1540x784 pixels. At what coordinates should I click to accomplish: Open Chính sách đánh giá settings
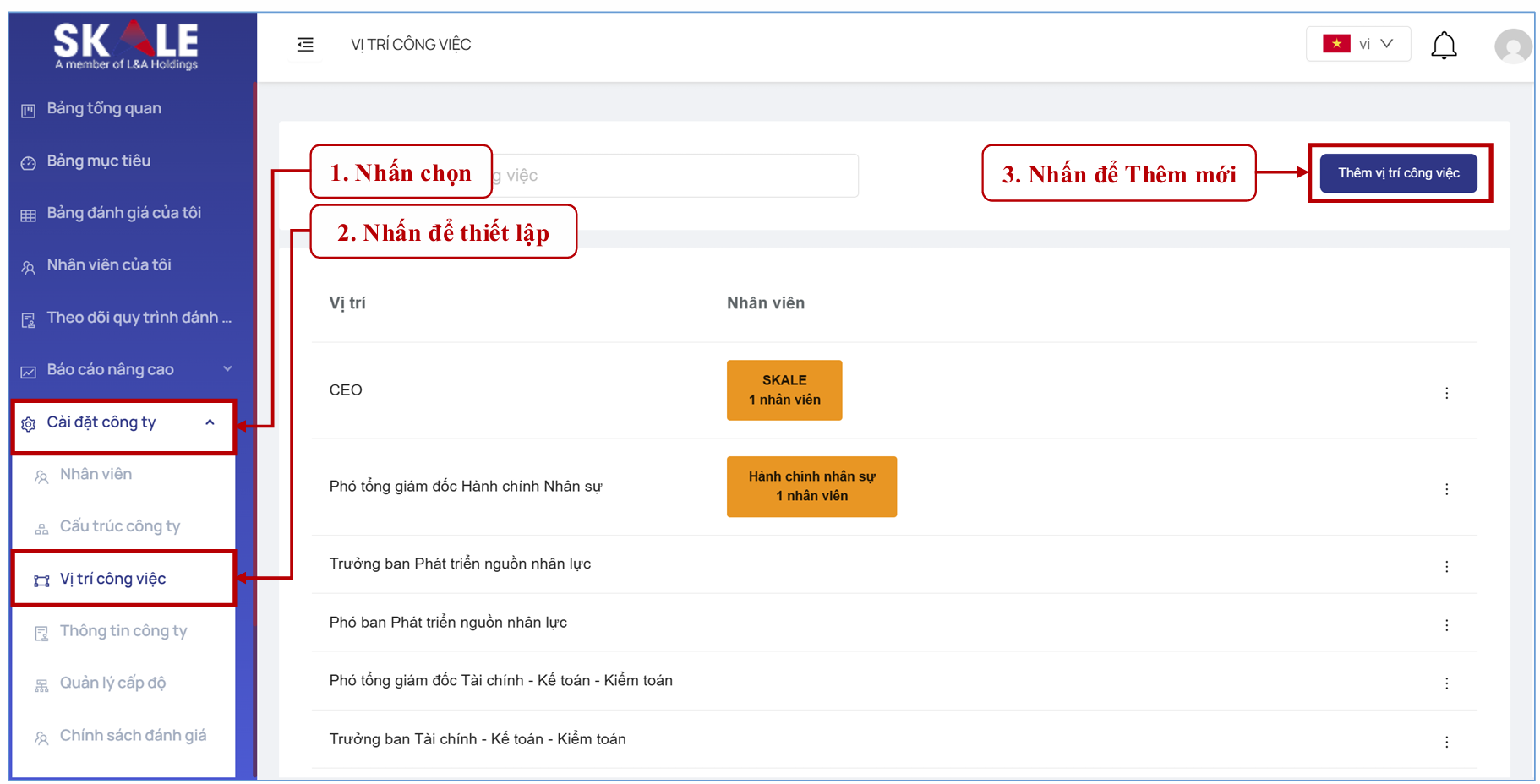click(133, 736)
